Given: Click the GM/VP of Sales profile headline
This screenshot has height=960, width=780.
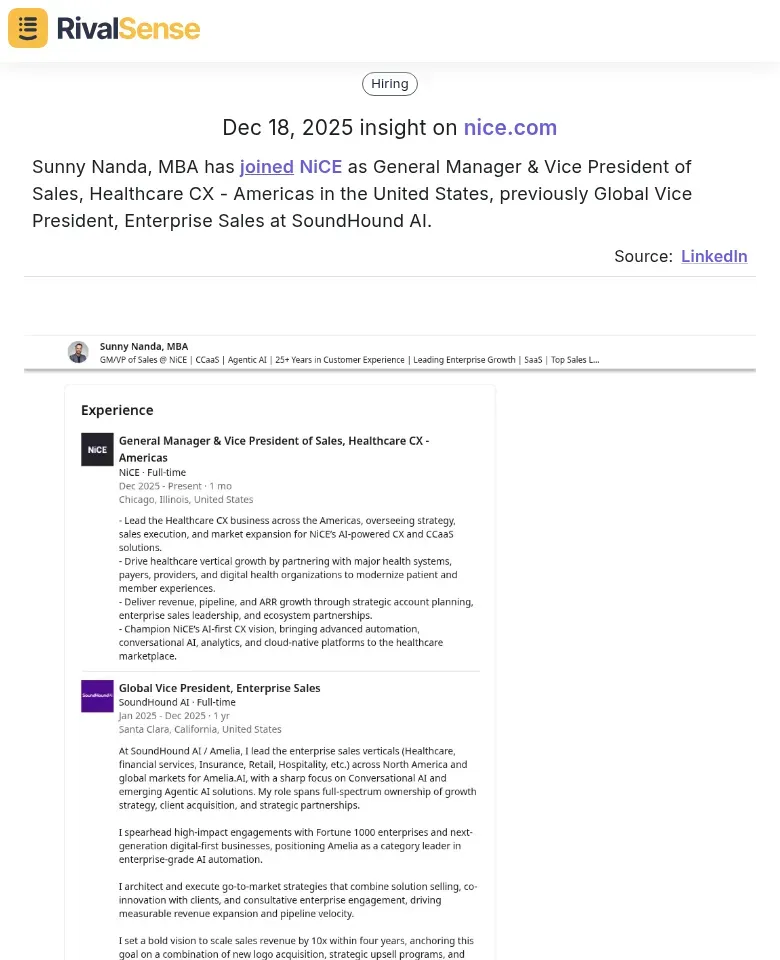Looking at the screenshot, I should coord(349,359).
